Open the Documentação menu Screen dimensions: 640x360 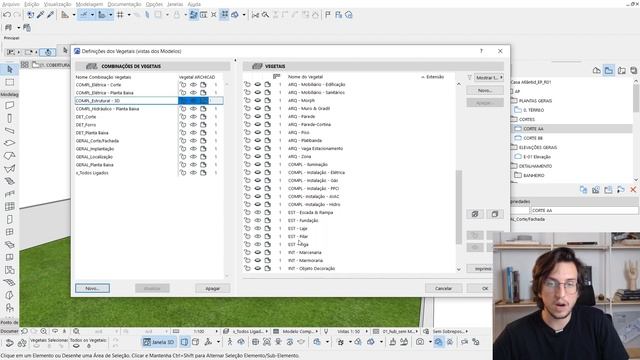(124, 4)
